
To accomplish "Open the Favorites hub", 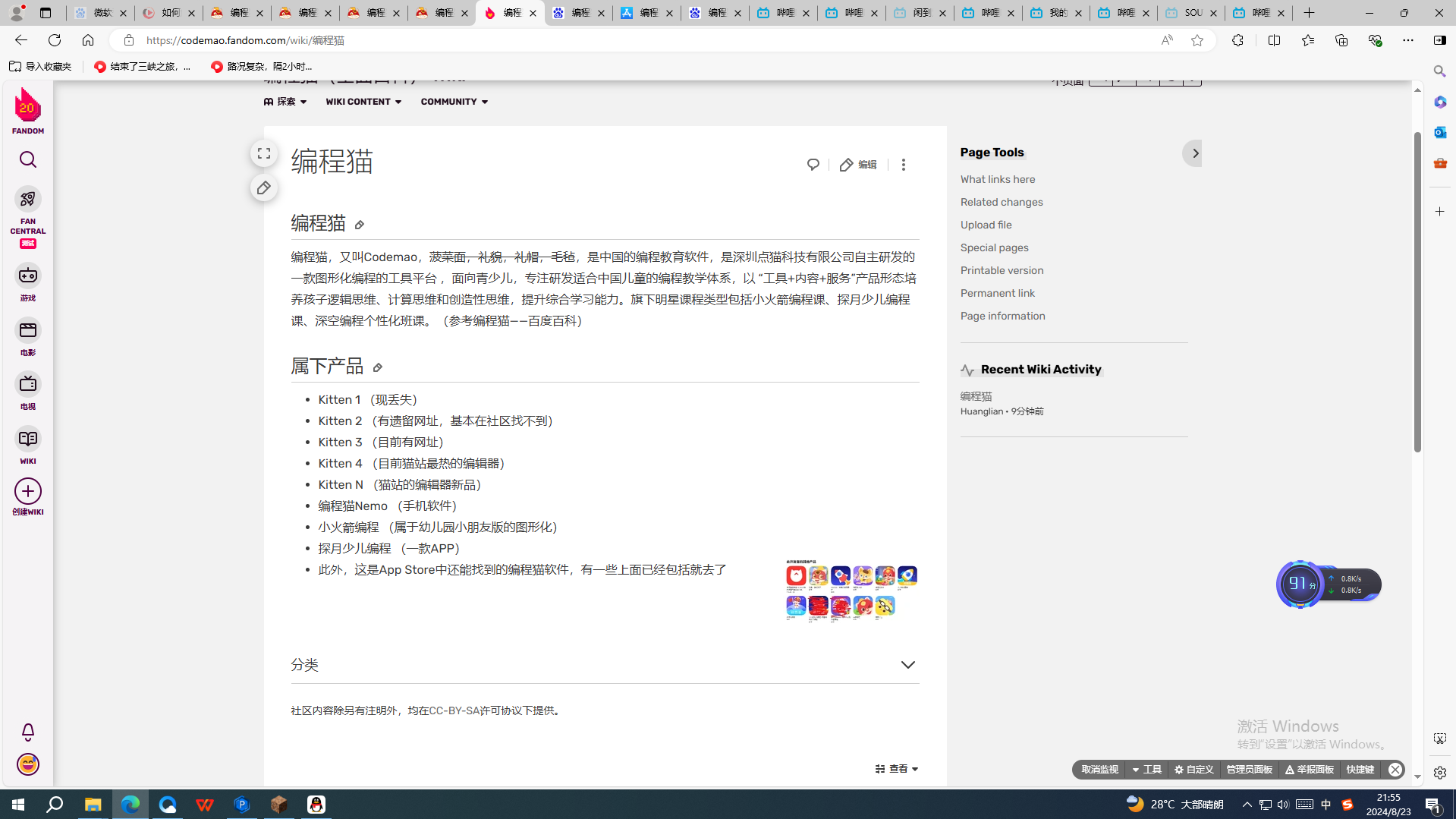I will 1307,40.
